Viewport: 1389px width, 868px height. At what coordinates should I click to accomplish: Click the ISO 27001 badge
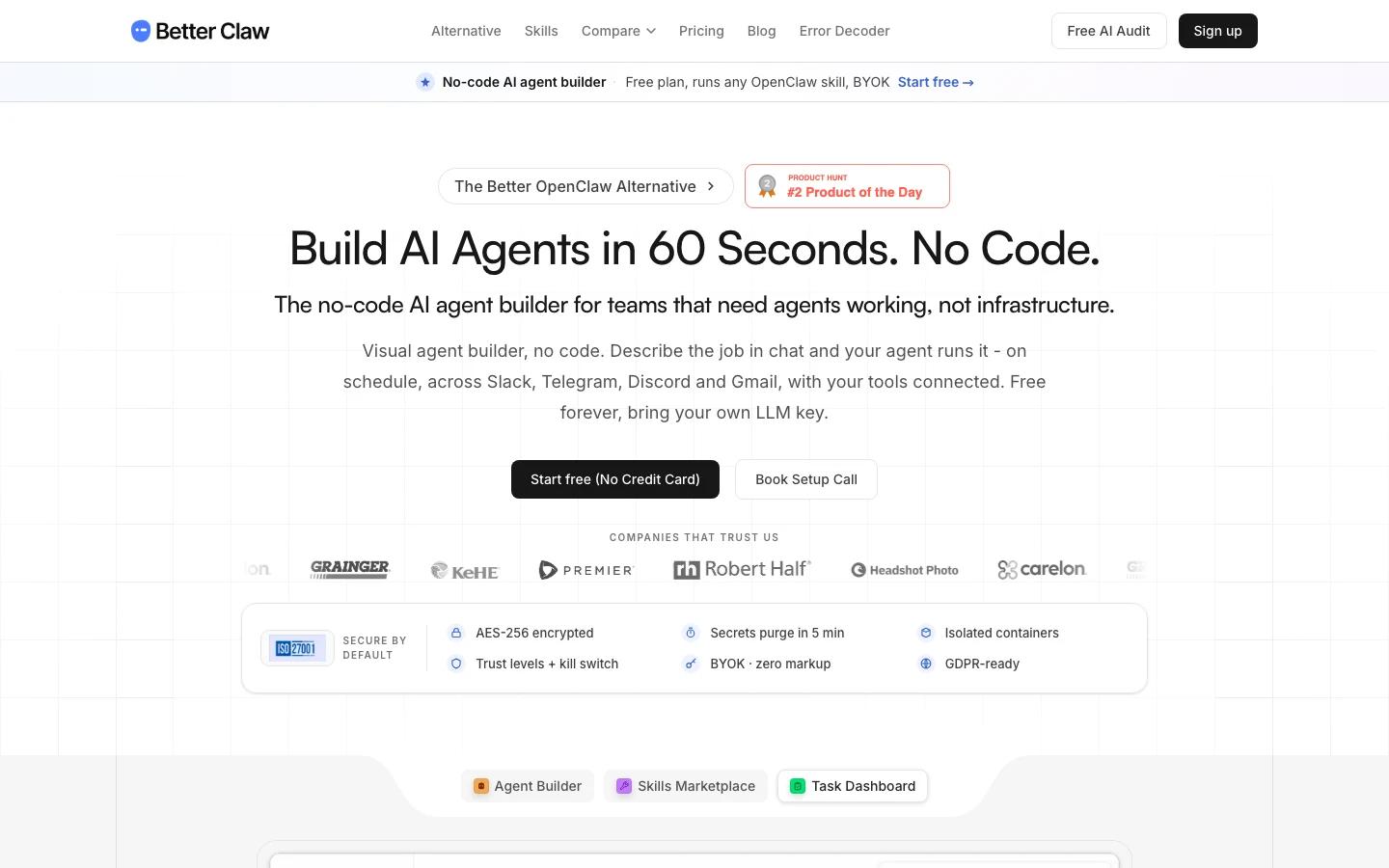297,648
